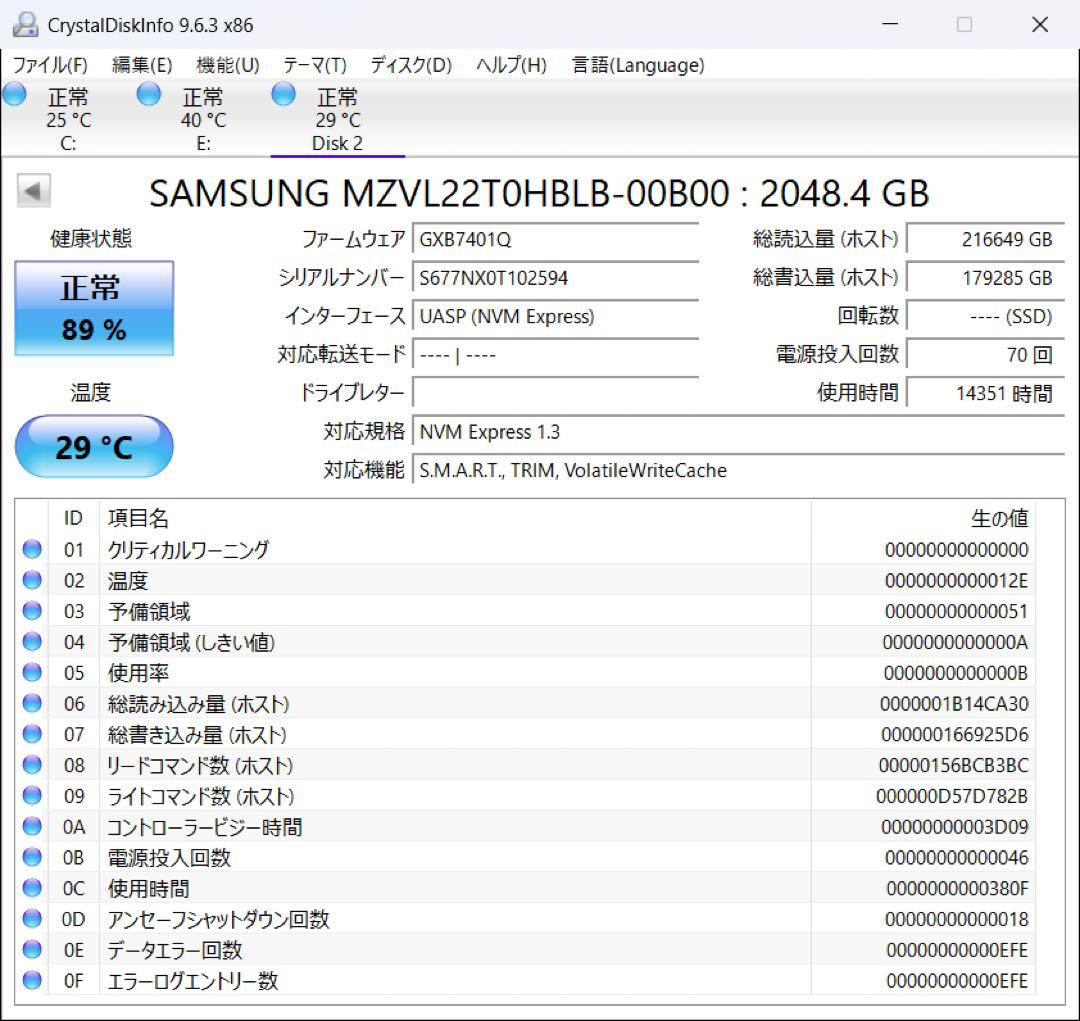Click the back arrow navigation icon
This screenshot has width=1080, height=1021.
[x=33, y=189]
